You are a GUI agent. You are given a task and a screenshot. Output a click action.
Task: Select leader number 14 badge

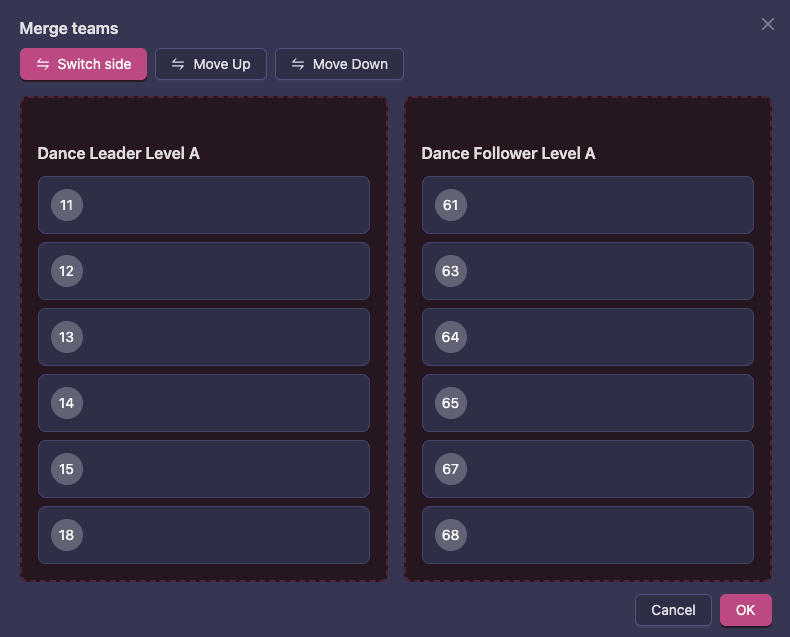[67, 403]
